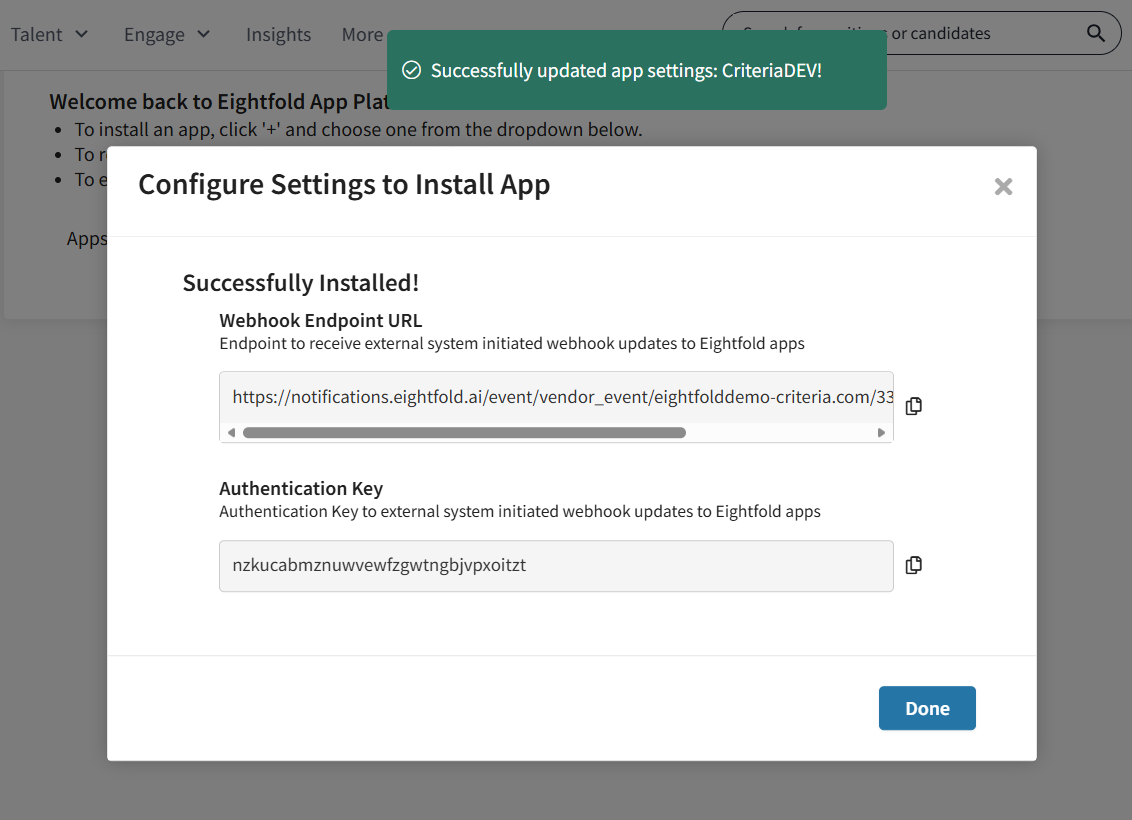Close the Configure Settings dialog
Screen dimensions: 1132x820
(1003, 187)
